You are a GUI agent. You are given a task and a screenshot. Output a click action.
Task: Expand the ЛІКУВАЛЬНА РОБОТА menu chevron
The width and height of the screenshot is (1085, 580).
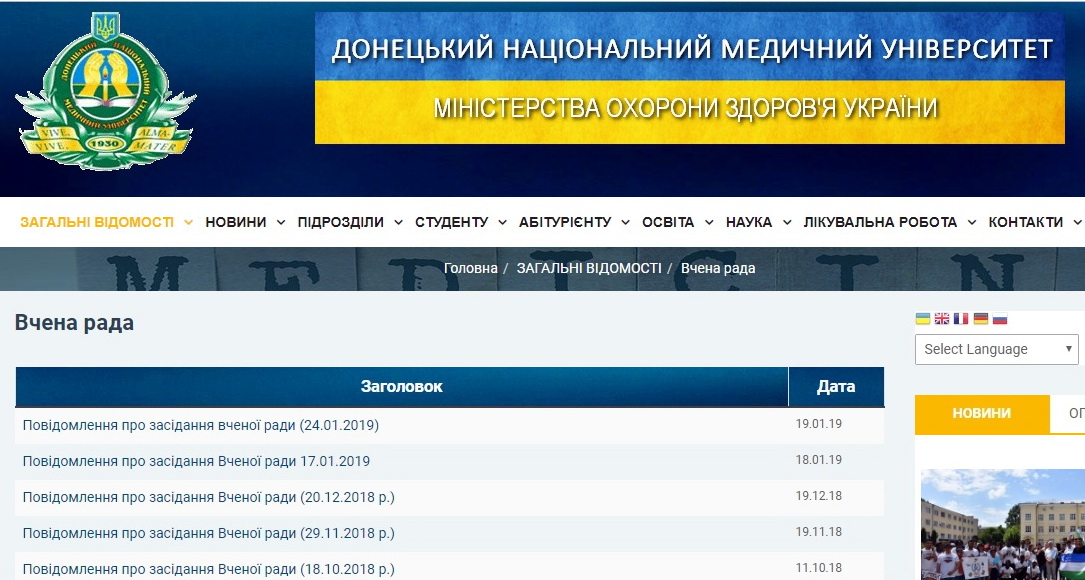pos(972,223)
